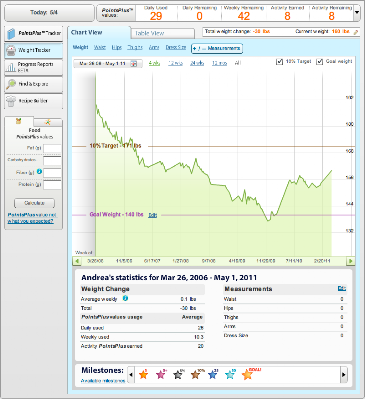Toggle the 10% Target checkbox
The height and width of the screenshot is (400, 365).
click(280, 62)
